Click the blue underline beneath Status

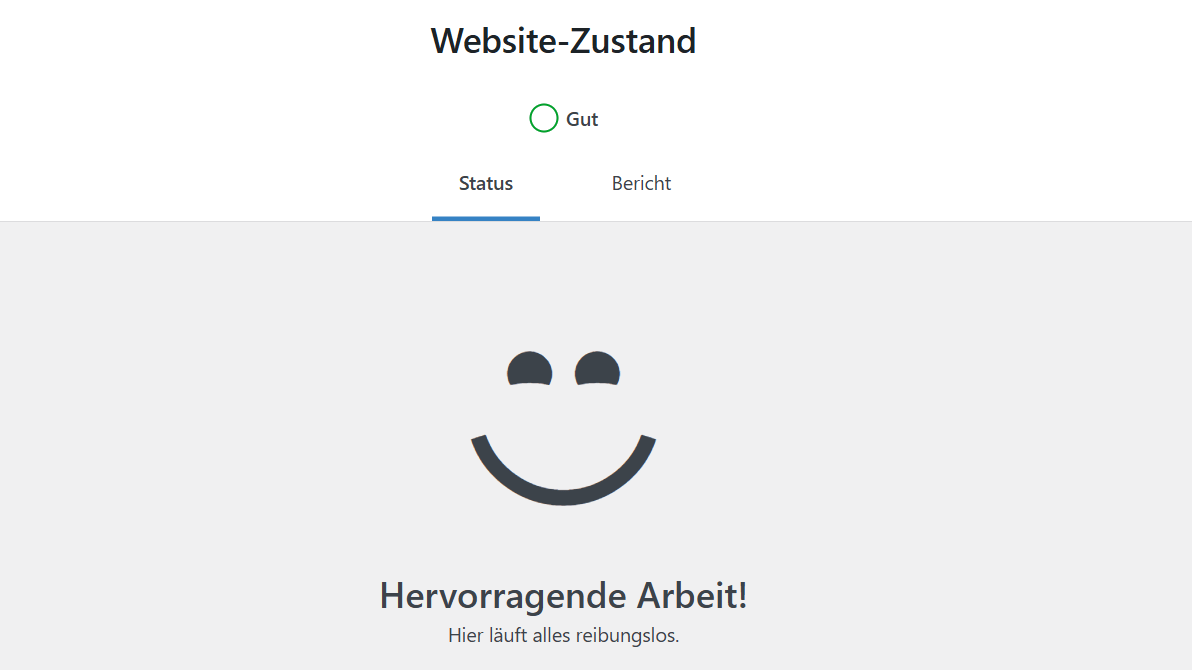486,219
